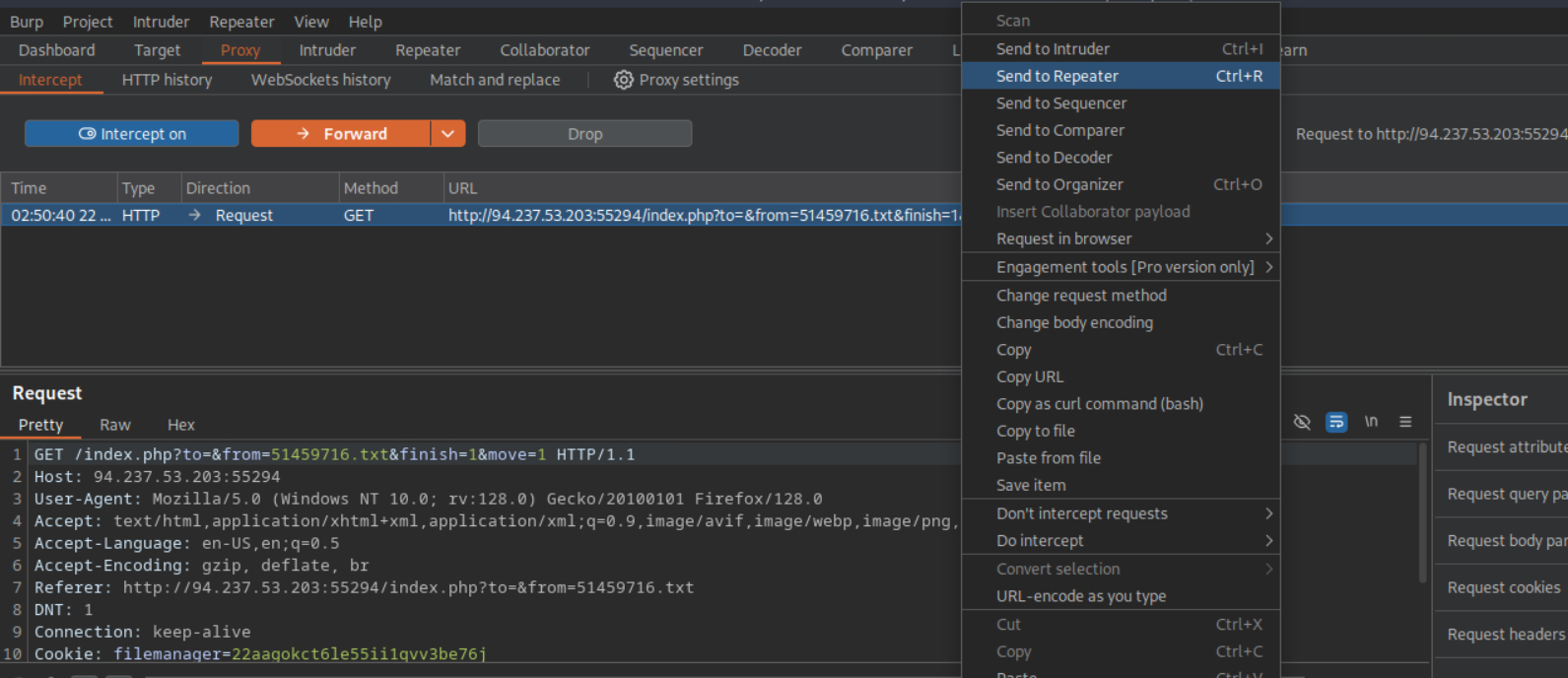Toggle the Intercept on switch button

(132, 134)
